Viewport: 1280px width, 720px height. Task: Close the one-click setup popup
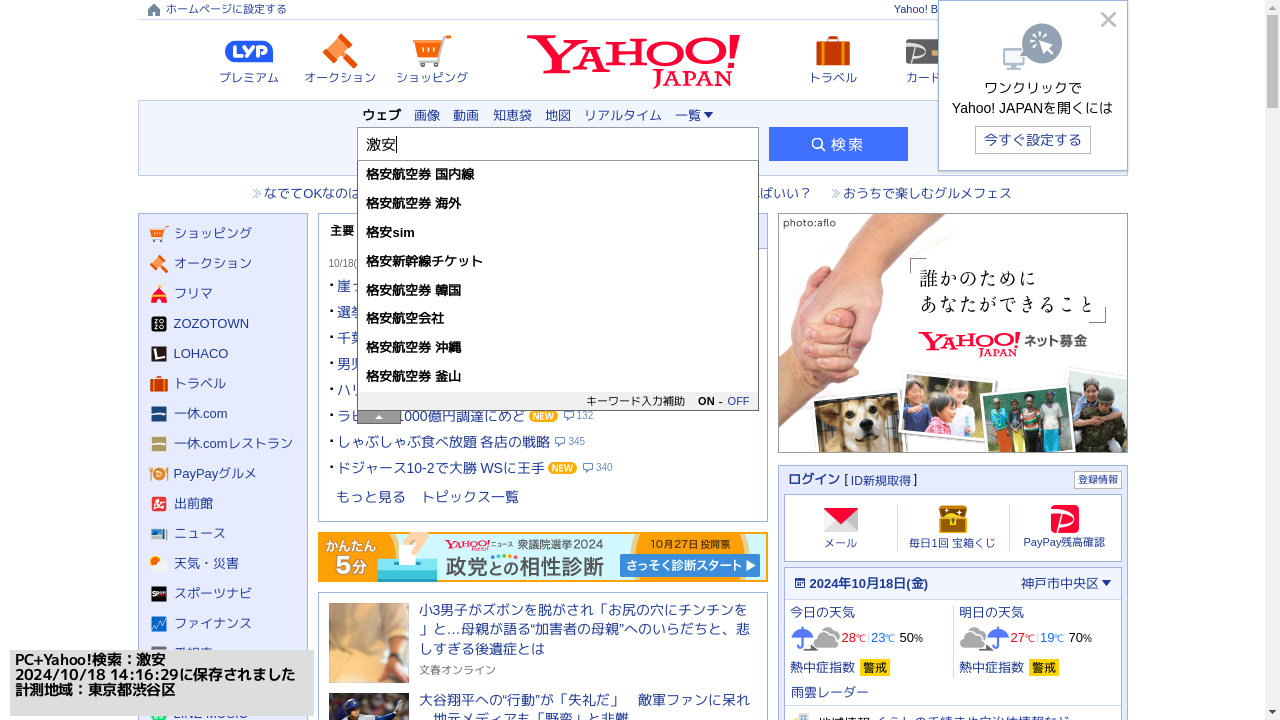(1108, 19)
